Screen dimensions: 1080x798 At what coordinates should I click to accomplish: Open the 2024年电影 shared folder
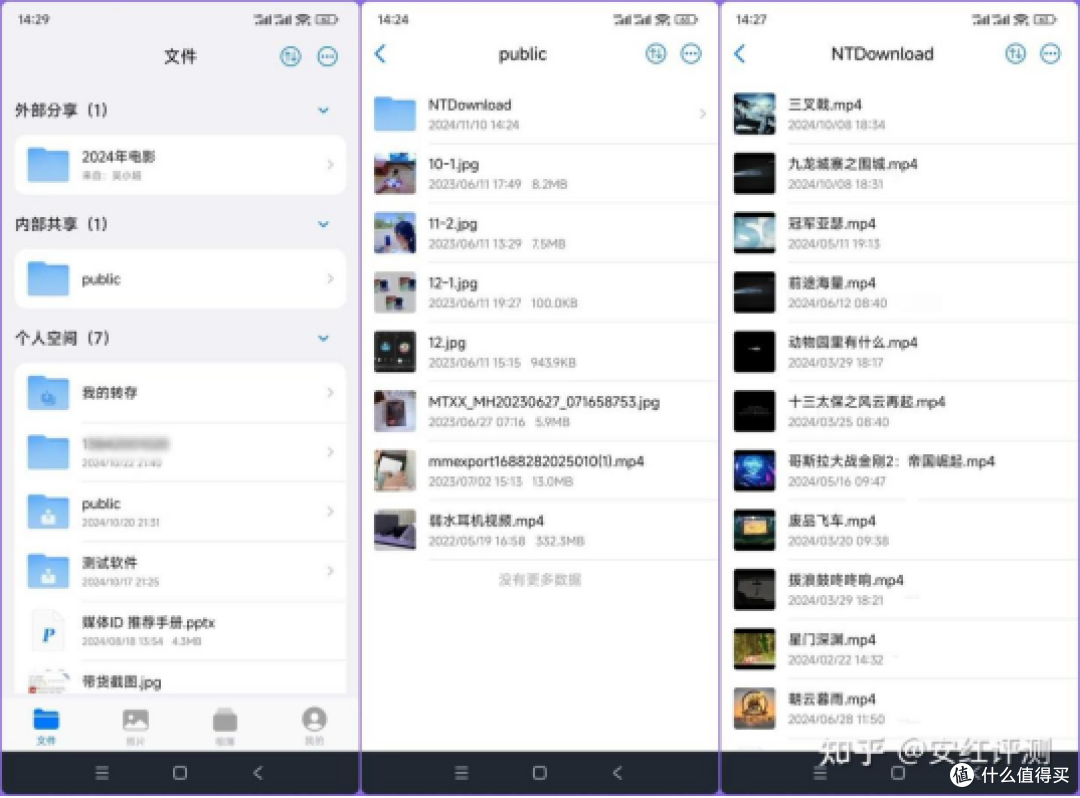(x=180, y=165)
